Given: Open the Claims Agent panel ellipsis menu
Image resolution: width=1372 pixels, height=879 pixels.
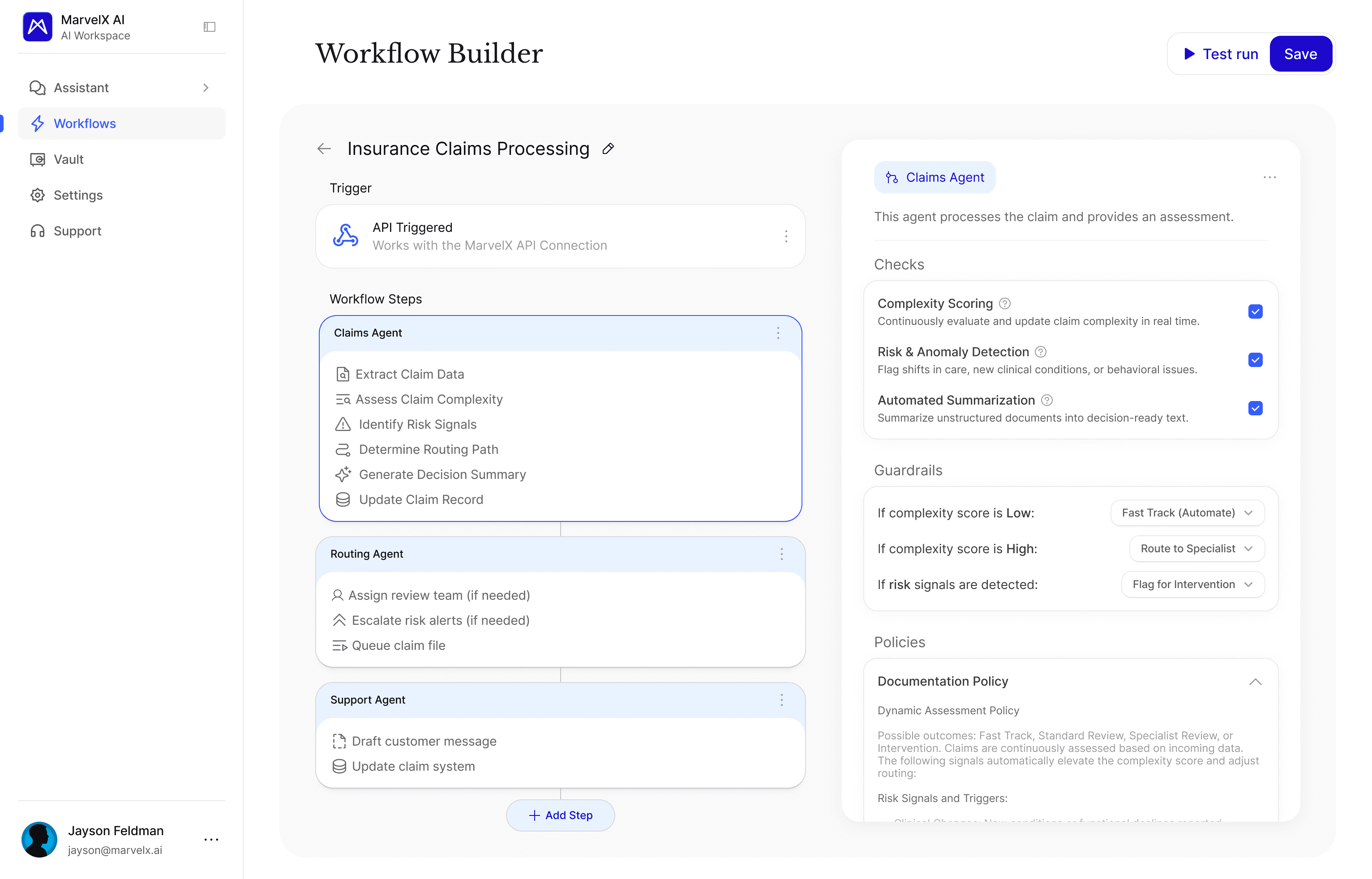Looking at the screenshot, I should (1269, 178).
